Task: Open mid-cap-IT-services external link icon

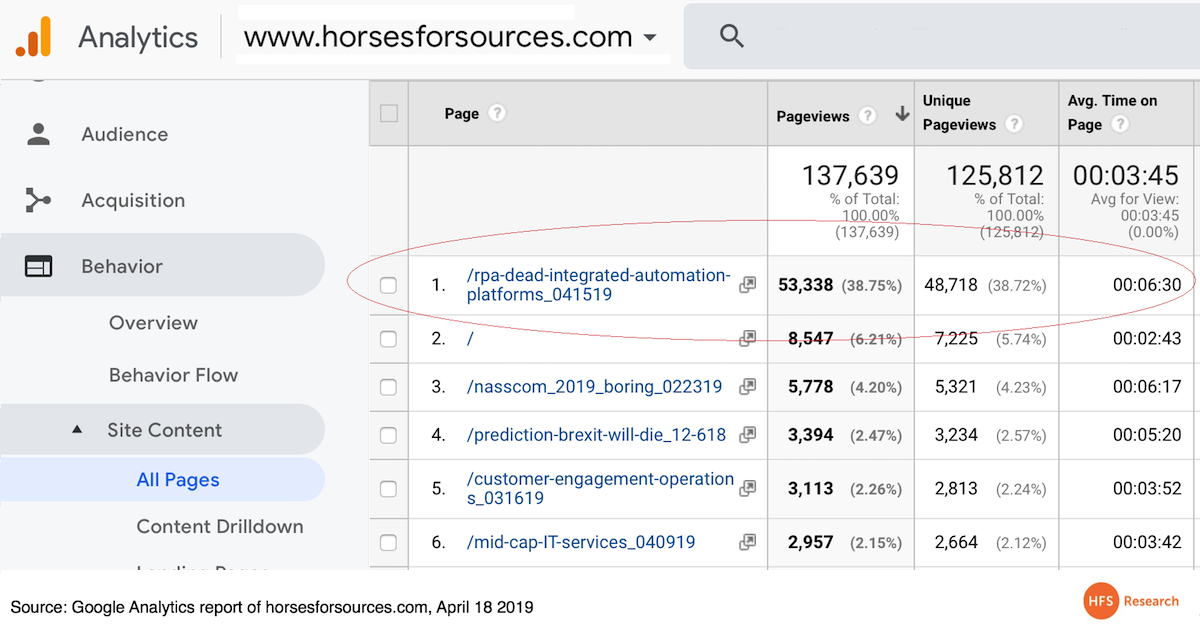Action: coord(747,542)
